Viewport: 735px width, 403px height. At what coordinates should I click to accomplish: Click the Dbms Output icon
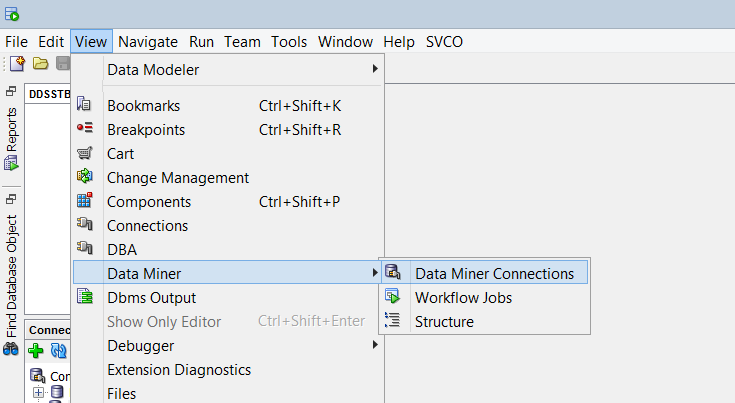pyautogui.click(x=85, y=296)
